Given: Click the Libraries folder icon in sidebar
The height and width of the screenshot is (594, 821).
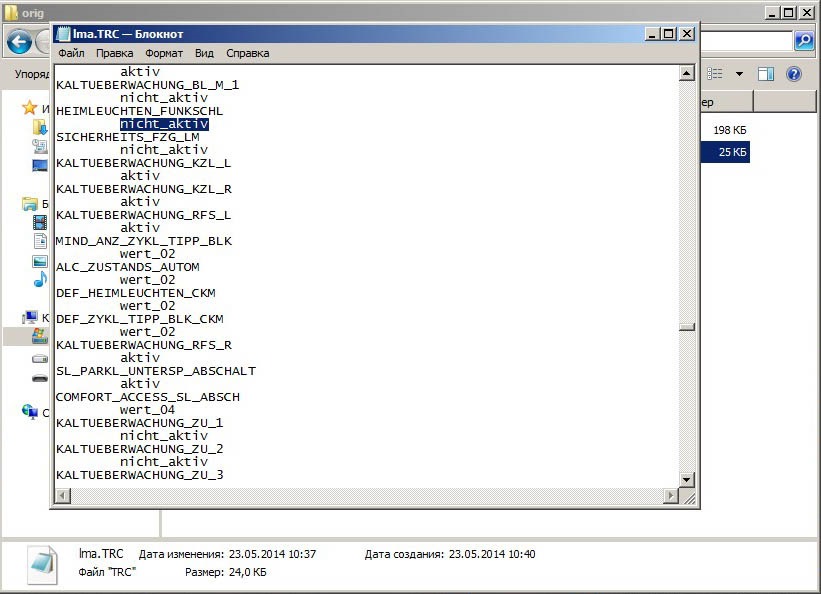Looking at the screenshot, I should pyautogui.click(x=30, y=204).
